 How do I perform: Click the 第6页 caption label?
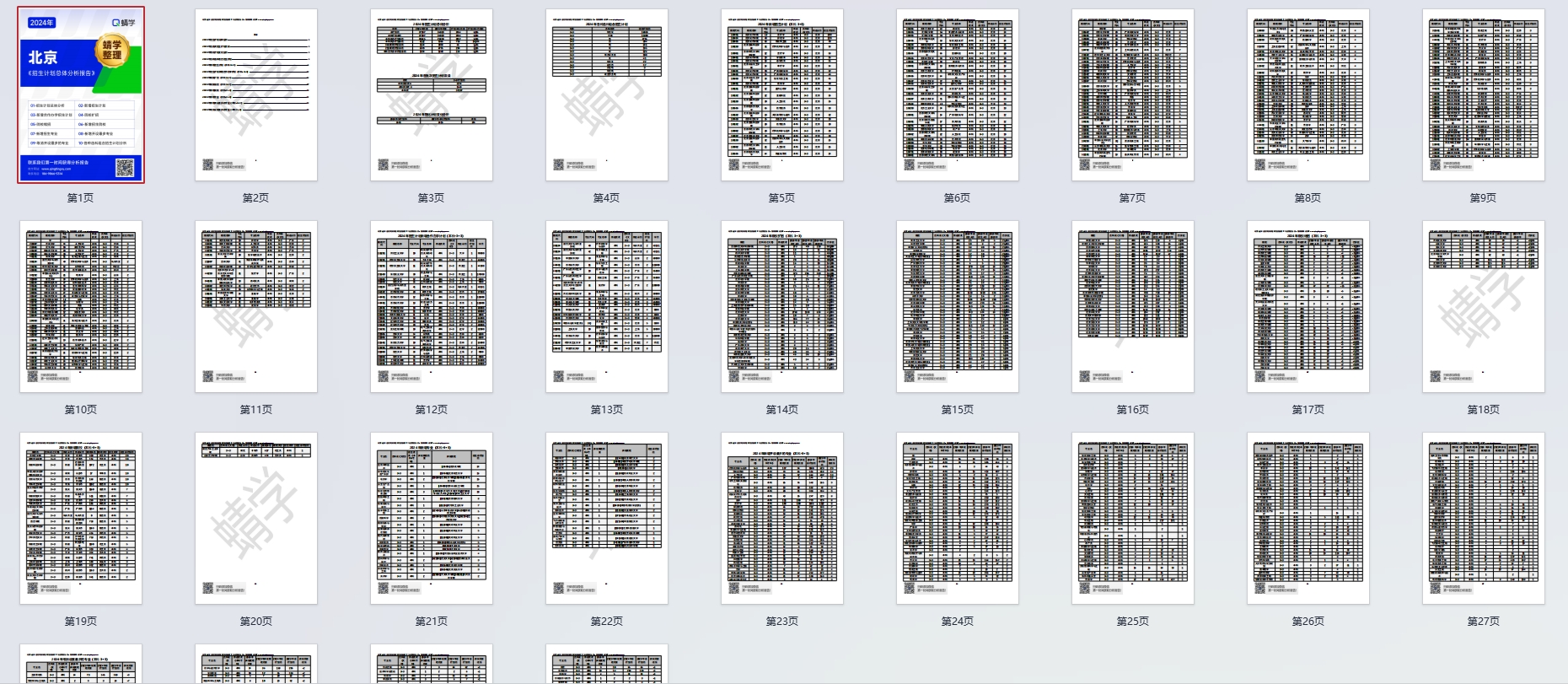(x=957, y=198)
